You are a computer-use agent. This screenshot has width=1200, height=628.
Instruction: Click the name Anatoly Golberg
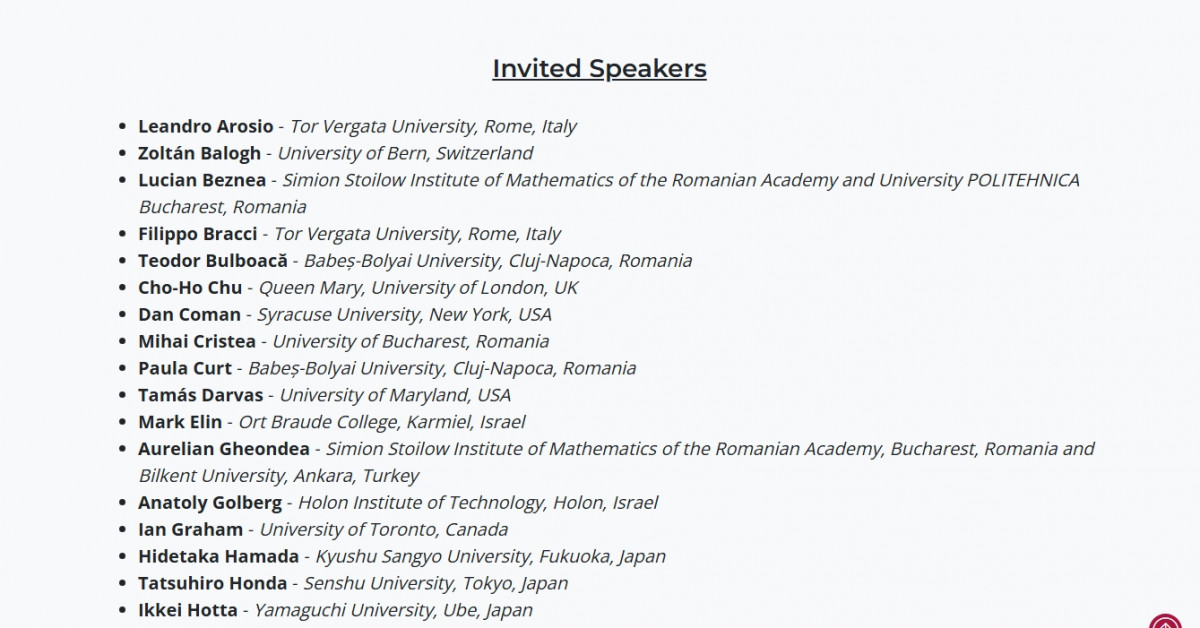(210, 503)
